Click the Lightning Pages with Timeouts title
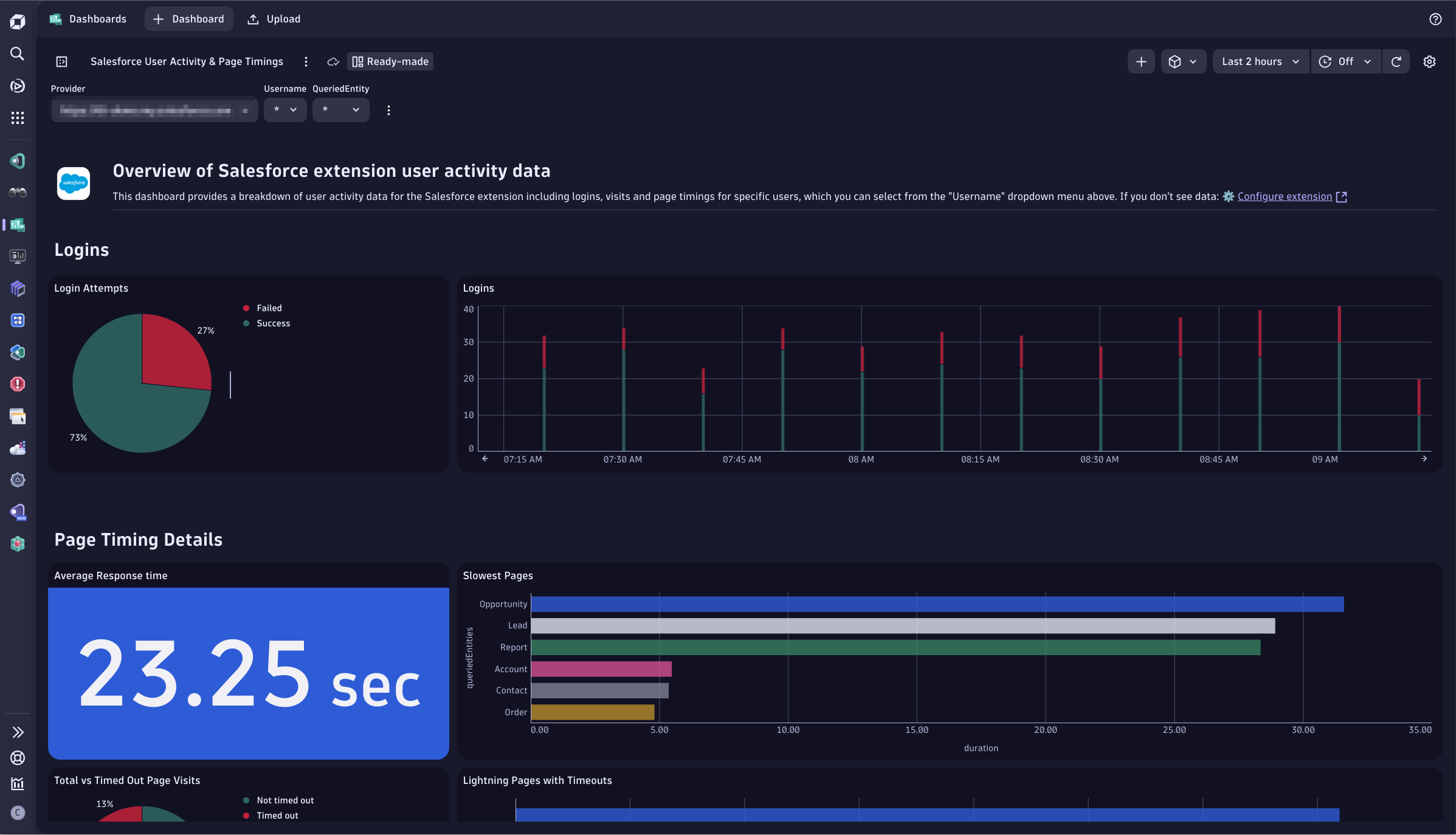 click(x=537, y=780)
